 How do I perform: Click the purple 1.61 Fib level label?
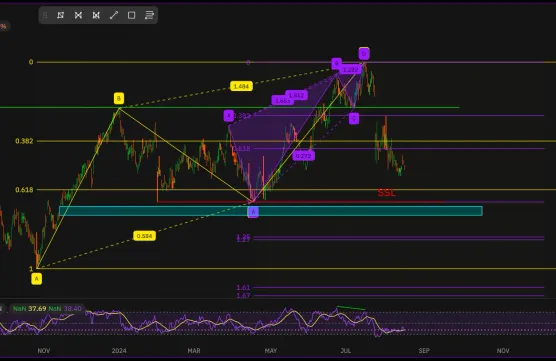pos(244,288)
